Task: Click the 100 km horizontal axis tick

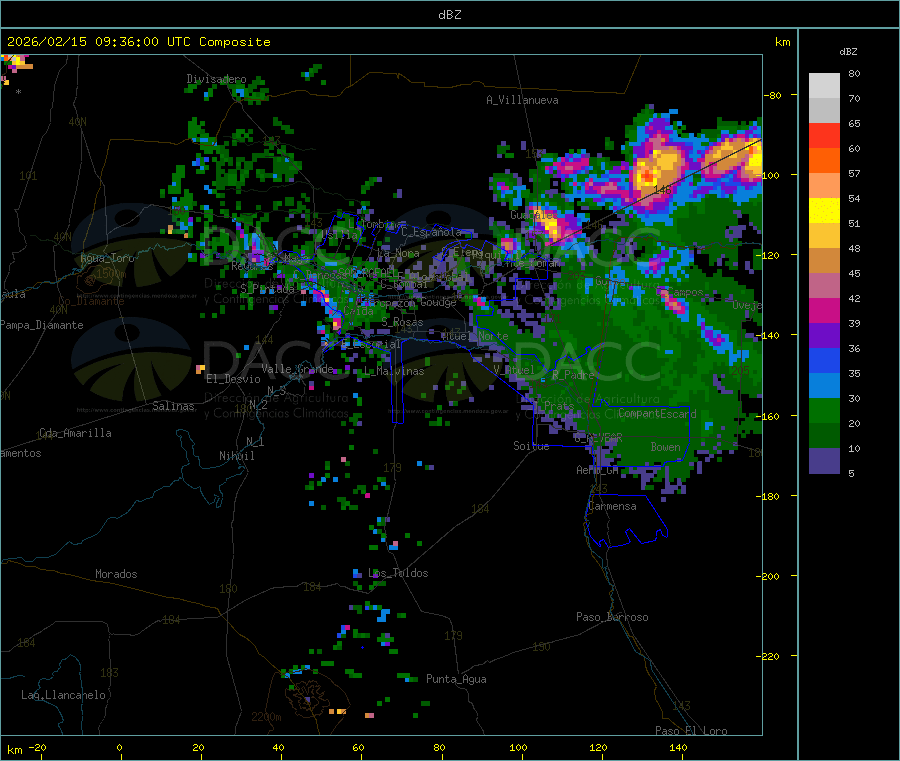Action: [518, 748]
